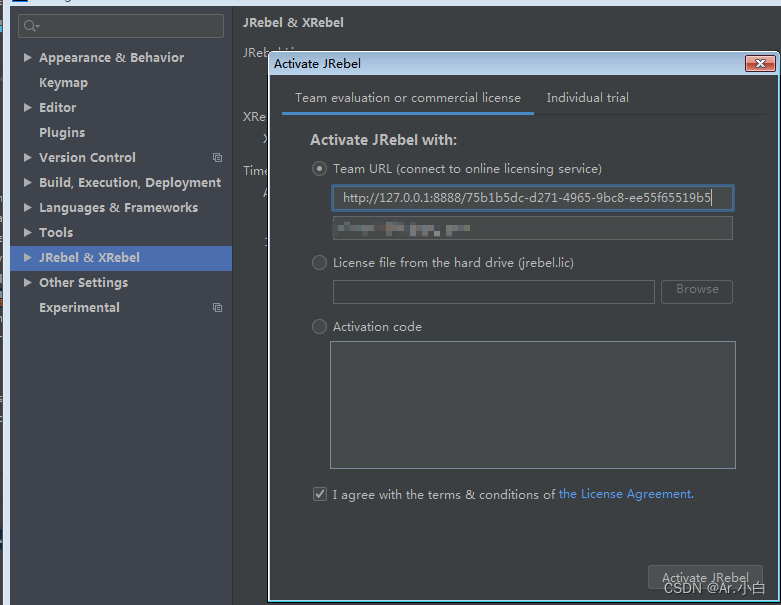Select JRebel & XRebel in settings tree
This screenshot has height=605, width=781.
pyautogui.click(x=121, y=258)
